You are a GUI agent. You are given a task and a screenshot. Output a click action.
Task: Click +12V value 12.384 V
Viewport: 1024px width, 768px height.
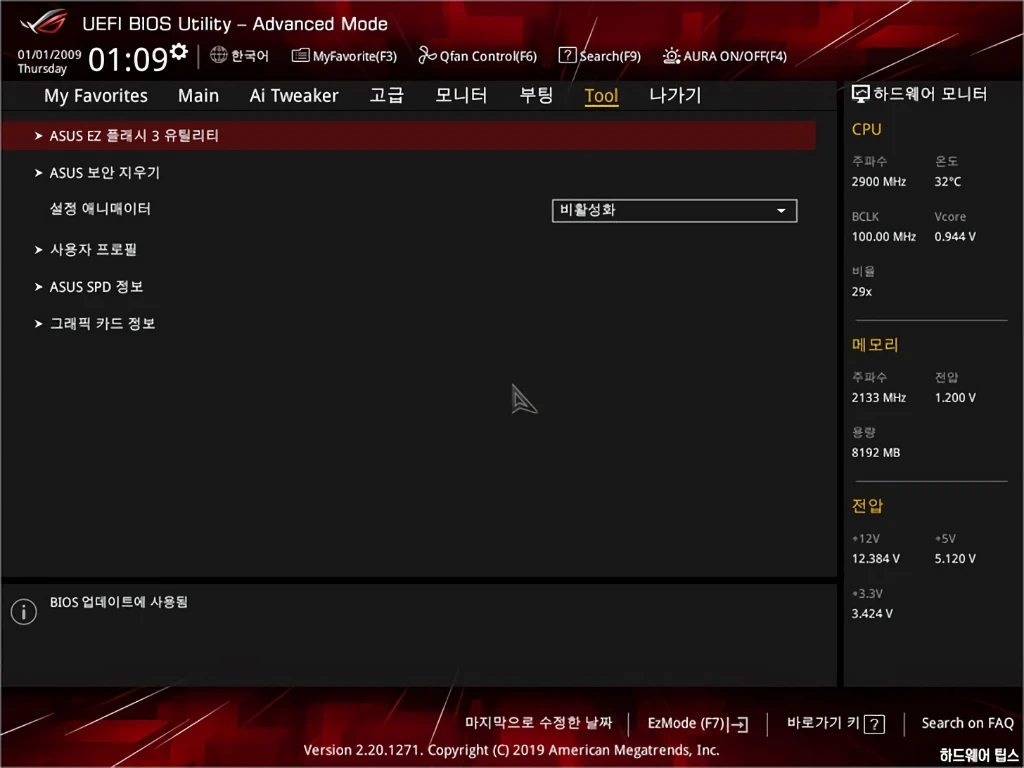(x=875, y=559)
